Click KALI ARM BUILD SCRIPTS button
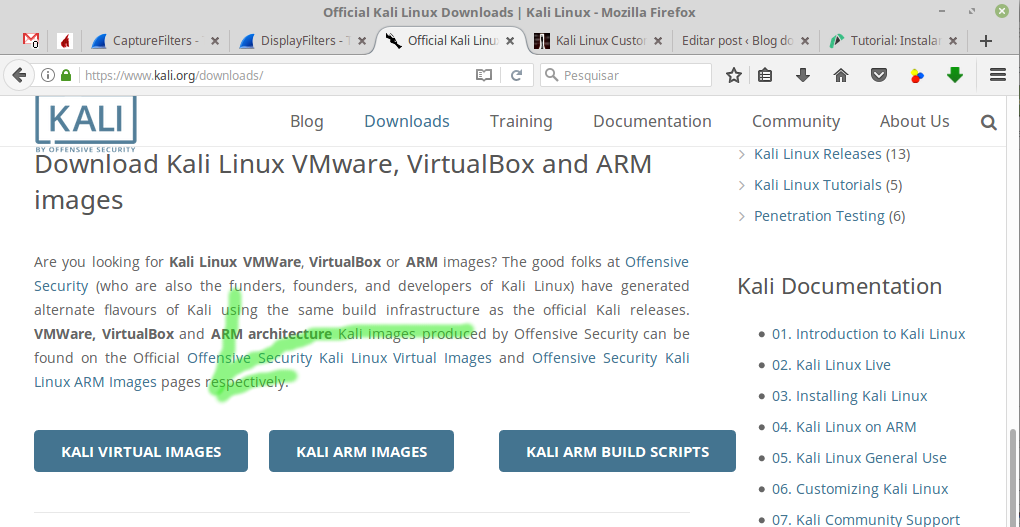 click(x=617, y=451)
